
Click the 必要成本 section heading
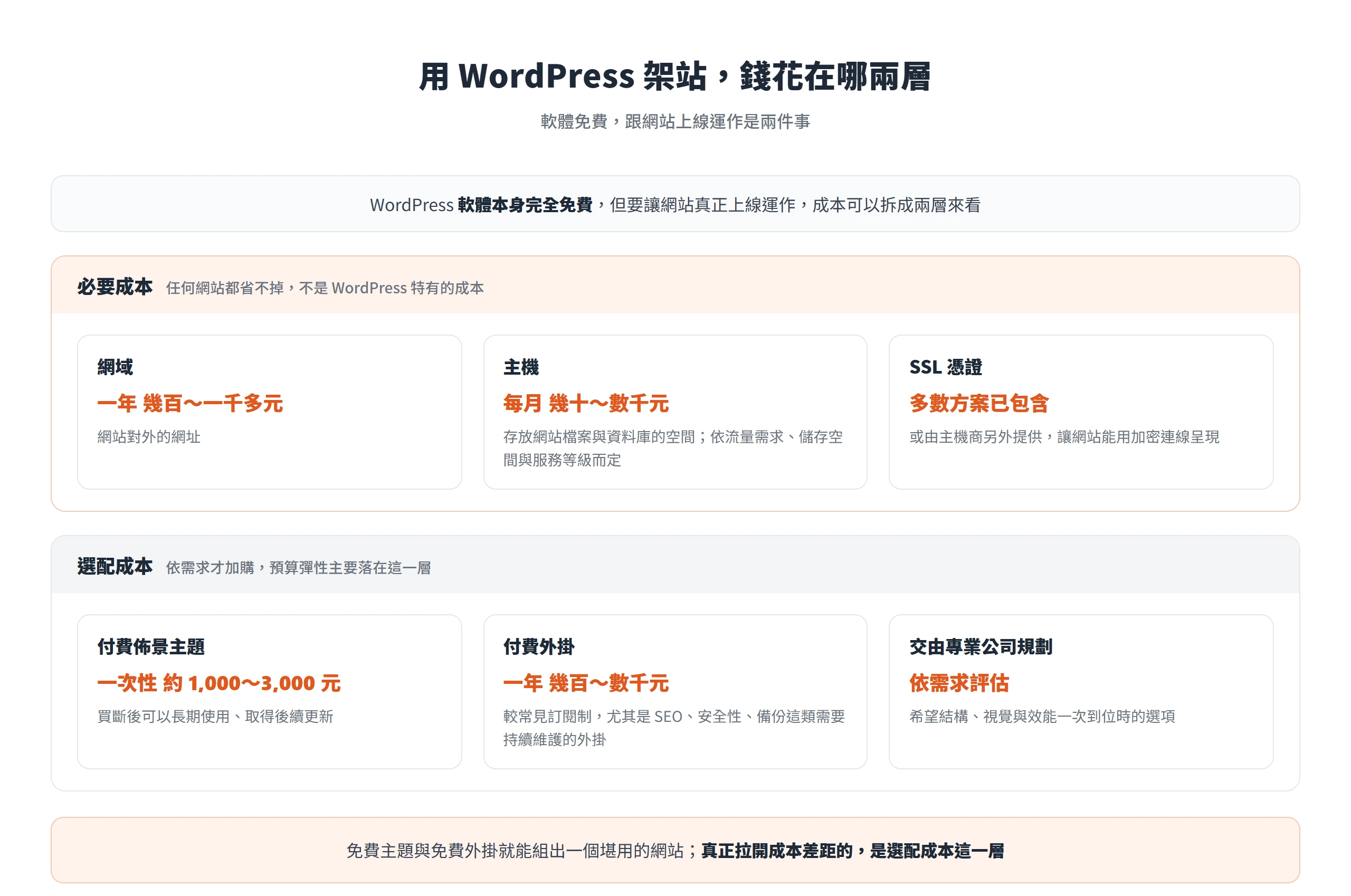[x=115, y=287]
